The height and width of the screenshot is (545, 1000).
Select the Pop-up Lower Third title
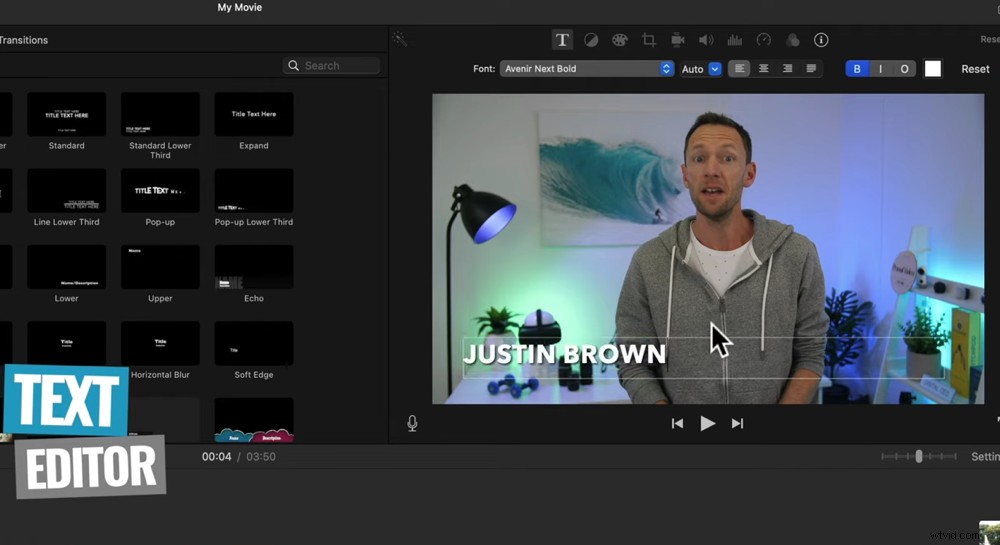254,191
